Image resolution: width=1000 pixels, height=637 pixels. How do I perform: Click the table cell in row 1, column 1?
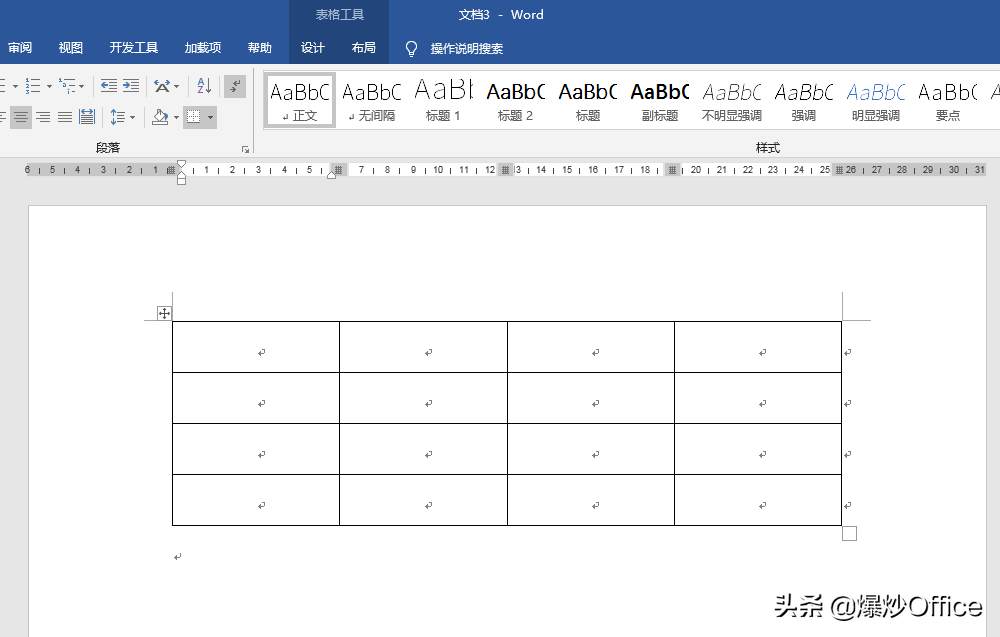click(x=256, y=347)
